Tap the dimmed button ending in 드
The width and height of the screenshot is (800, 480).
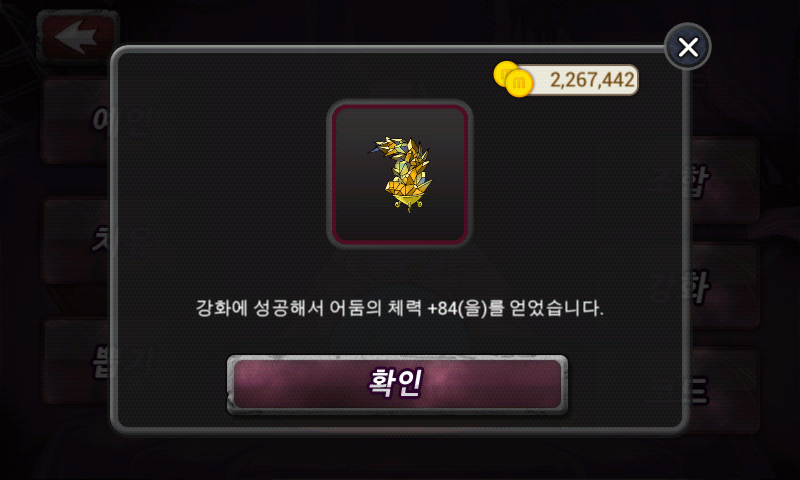724,390
